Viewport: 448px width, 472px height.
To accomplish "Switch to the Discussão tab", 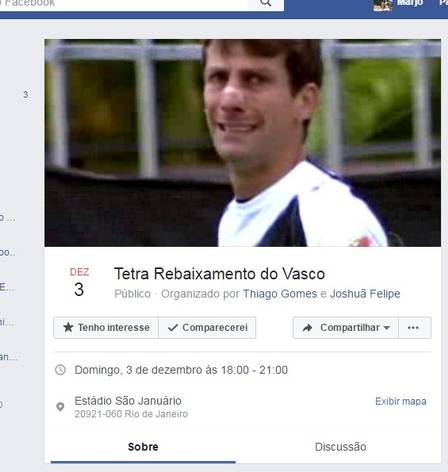I will tap(340, 447).
